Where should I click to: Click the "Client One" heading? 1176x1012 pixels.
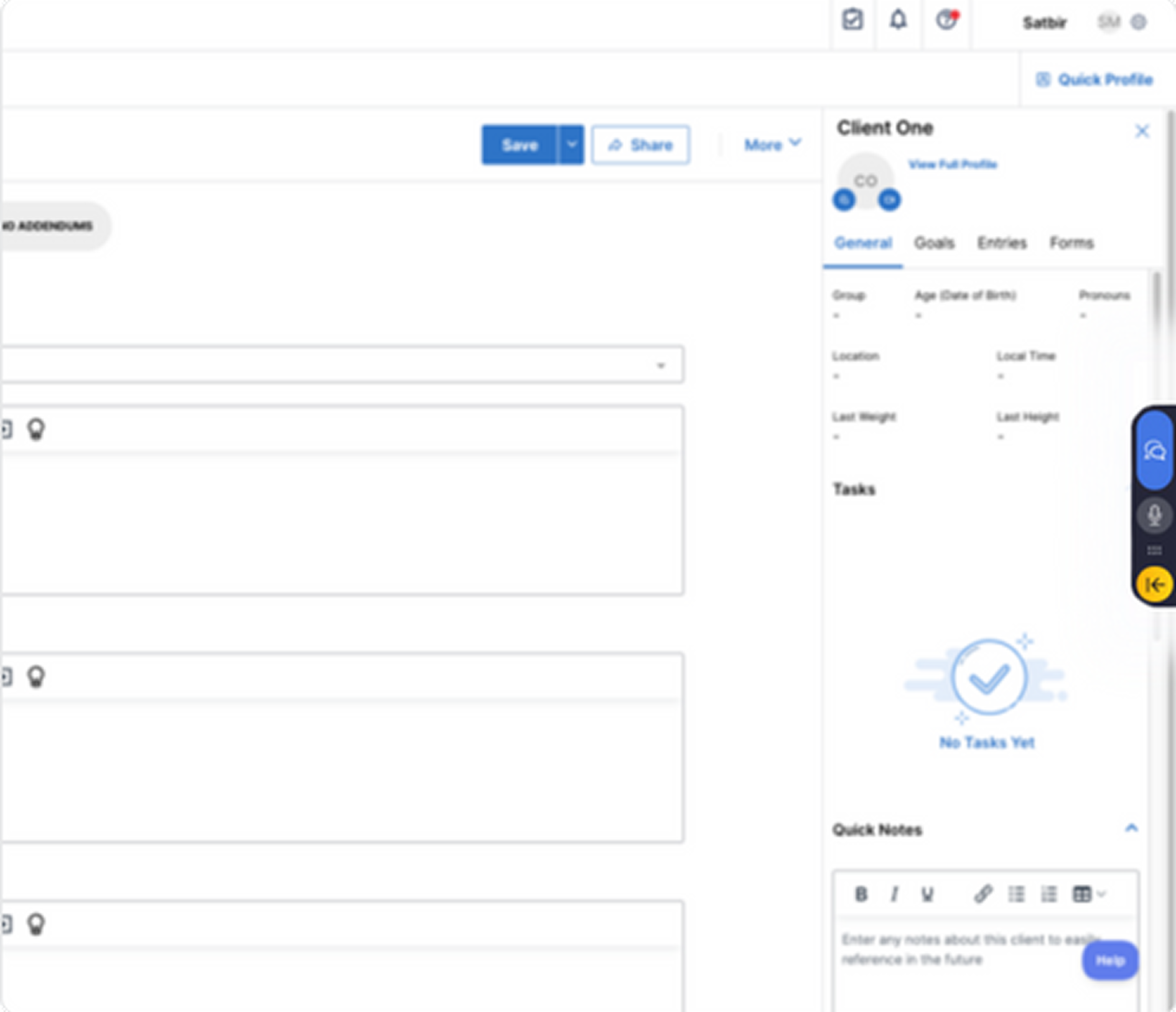tap(885, 128)
